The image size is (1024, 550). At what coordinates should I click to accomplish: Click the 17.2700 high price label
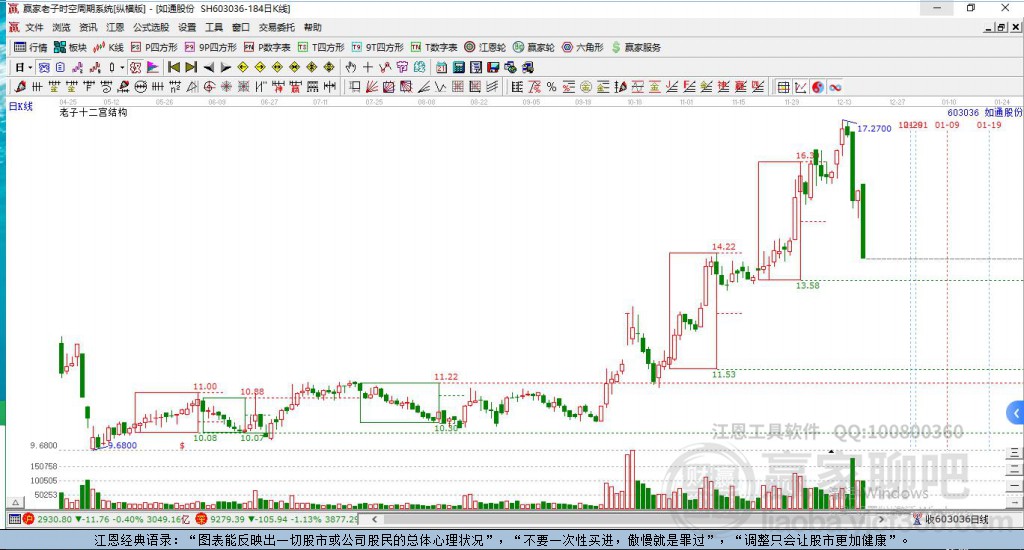click(x=874, y=129)
